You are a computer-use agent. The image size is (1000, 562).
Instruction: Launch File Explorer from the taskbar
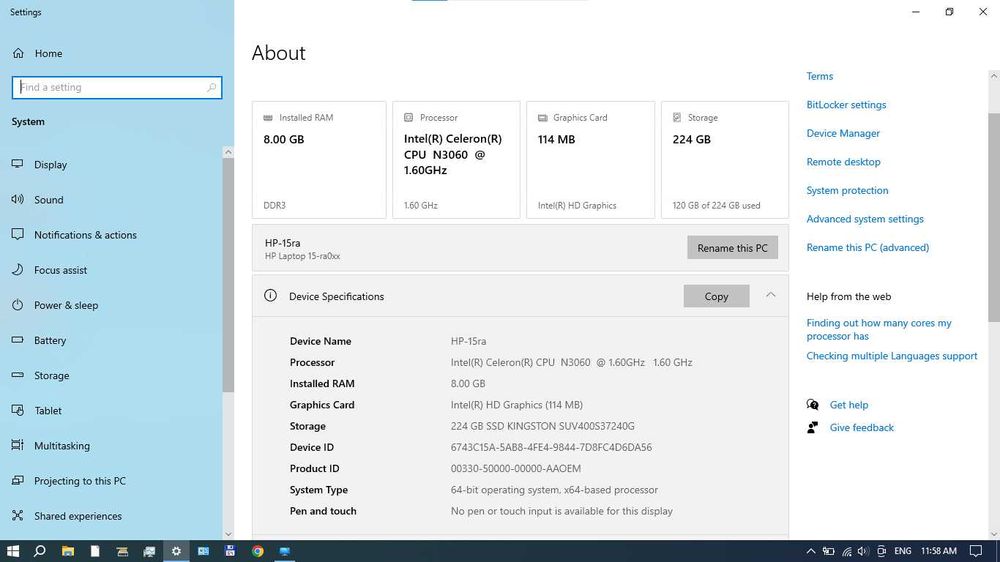[68, 551]
